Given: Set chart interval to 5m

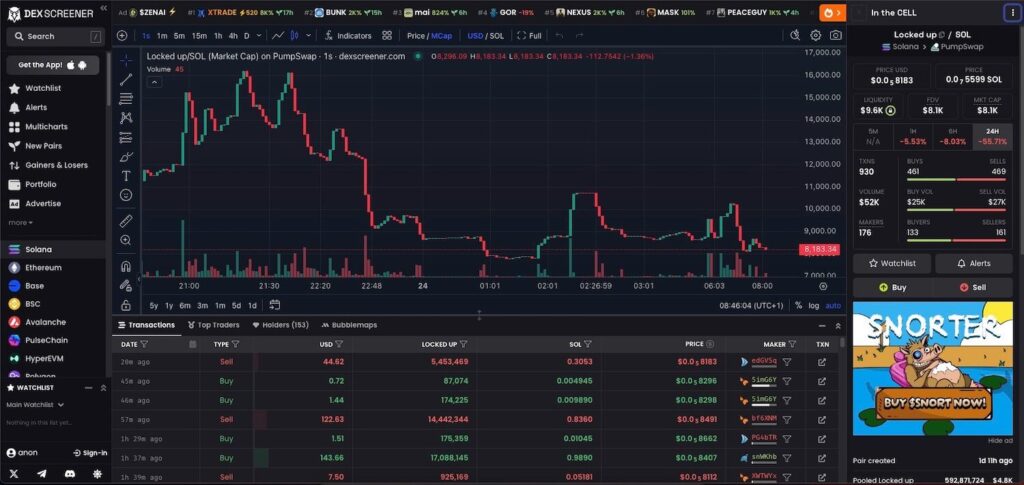Looking at the screenshot, I should click(x=179, y=36).
